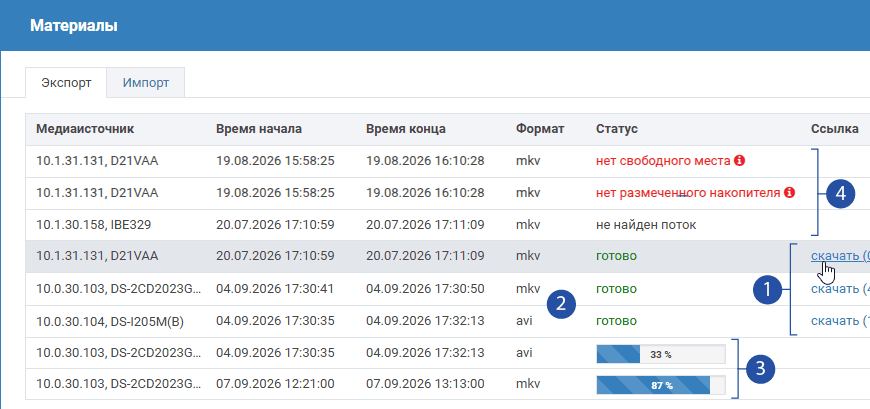
Task: Click the 33 % export progress bar
Action: coord(661,354)
